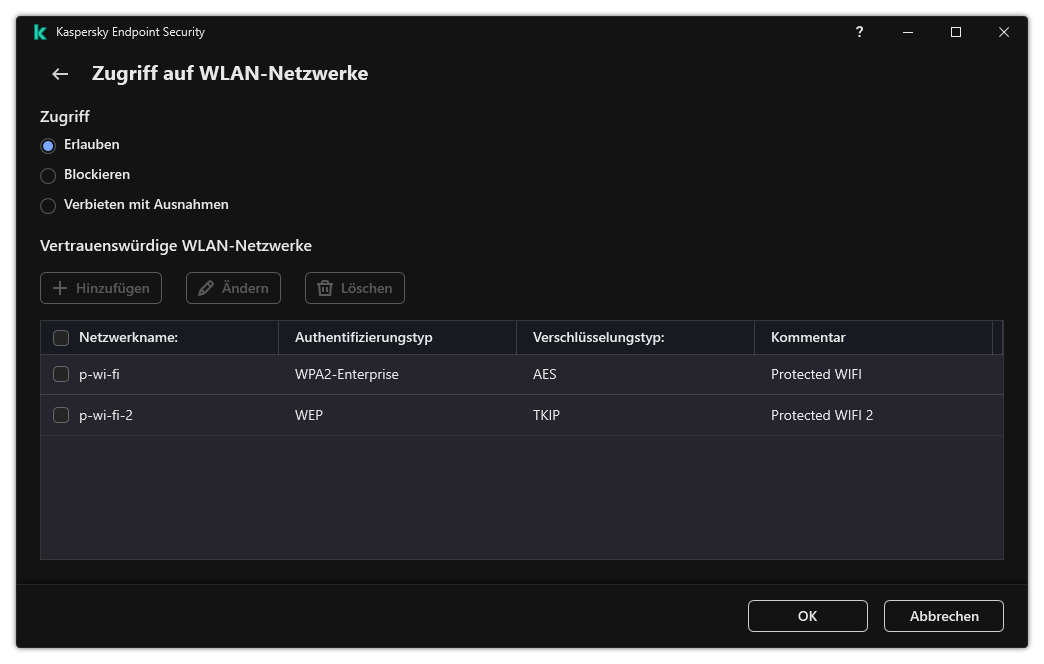Check the p-wi-fi network checkbox
The image size is (1044, 664).
[x=61, y=374]
